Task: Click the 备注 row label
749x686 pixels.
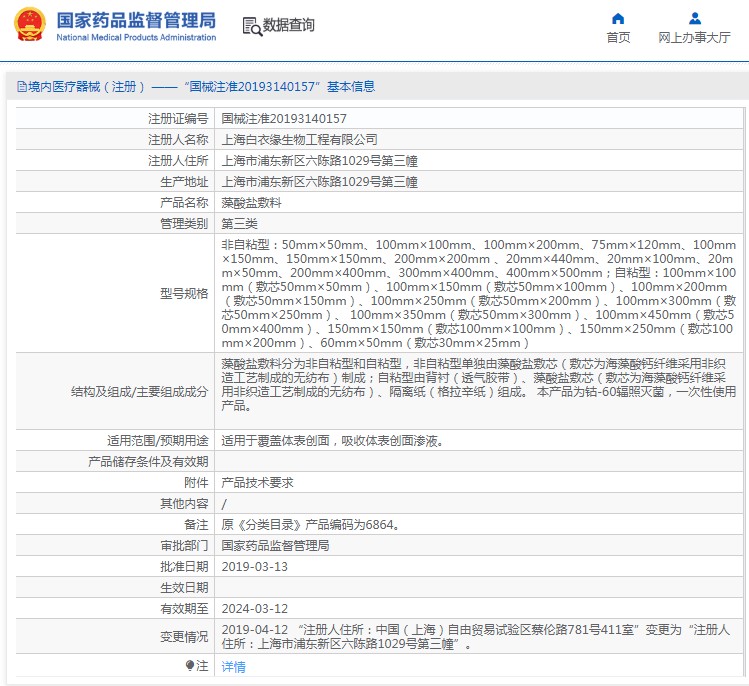Action: (x=196, y=525)
